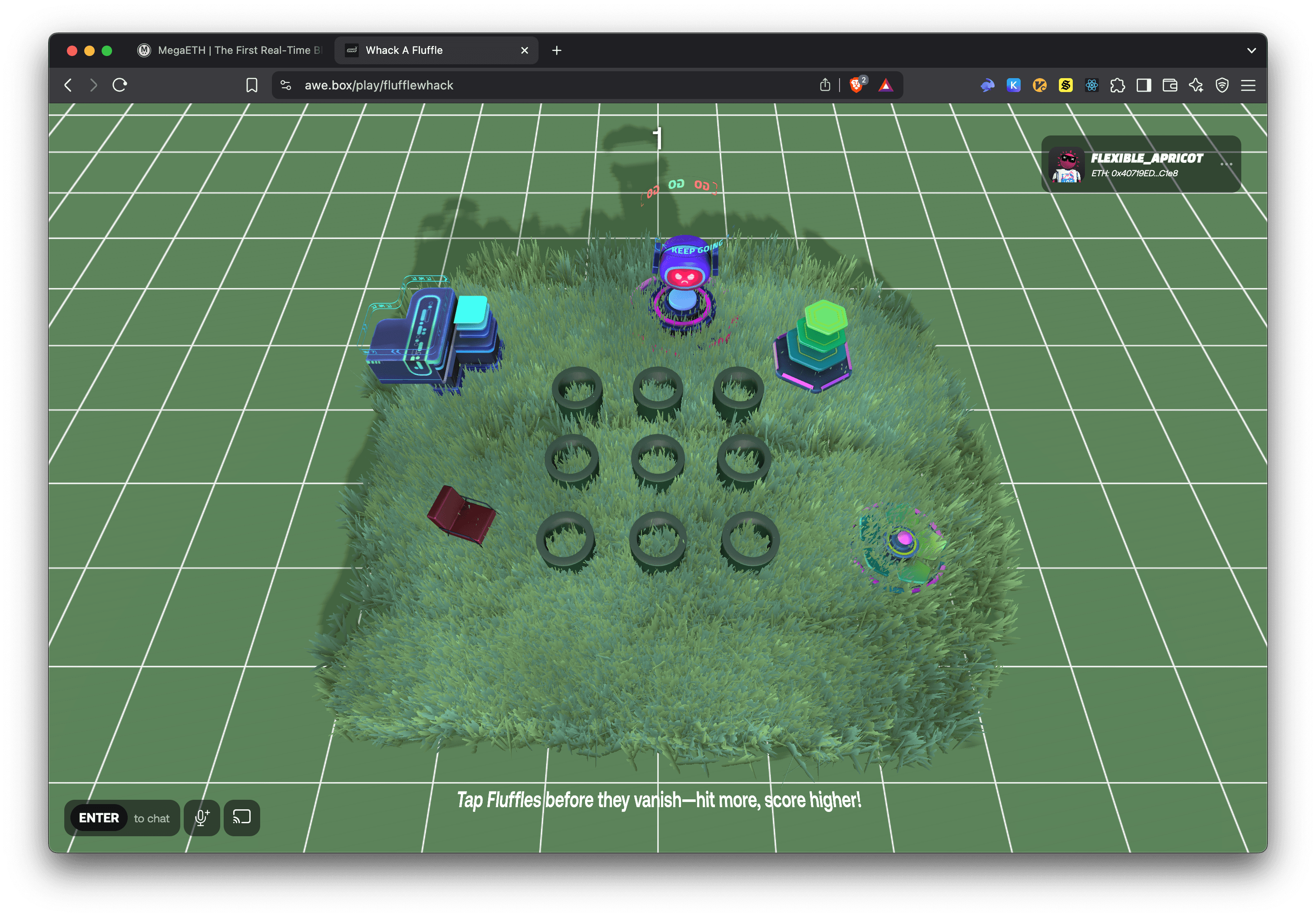Tap the center hole
This screenshot has height=917, width=1316.
click(658, 460)
